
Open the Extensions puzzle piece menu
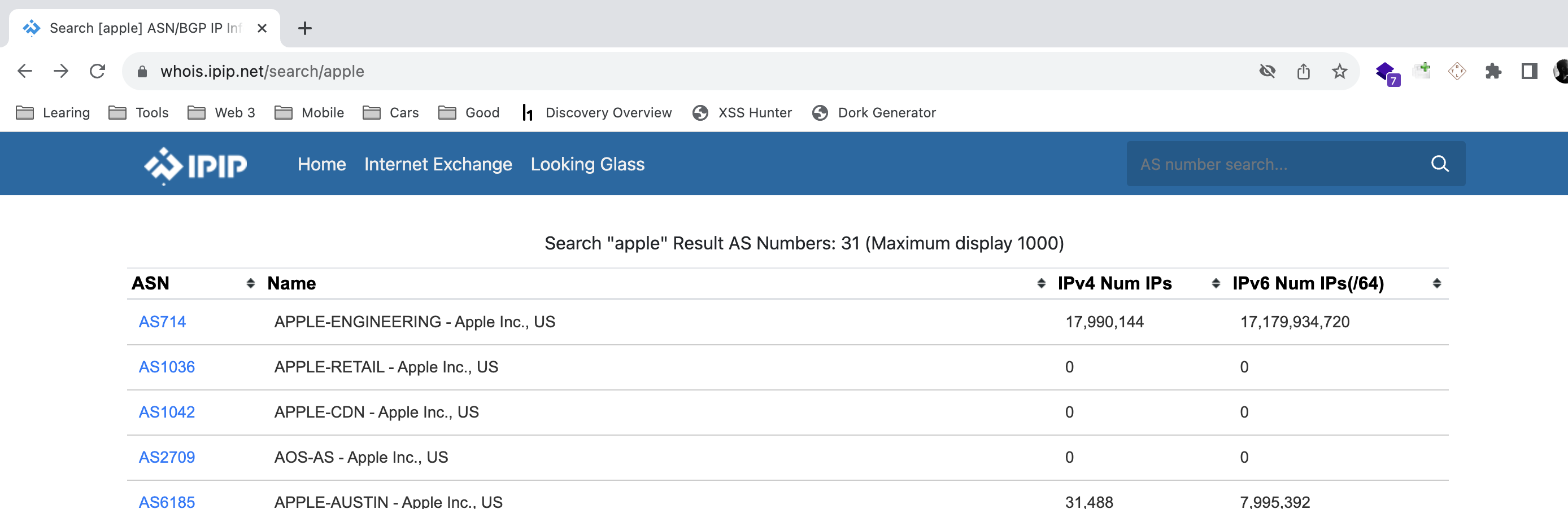[x=1493, y=71]
